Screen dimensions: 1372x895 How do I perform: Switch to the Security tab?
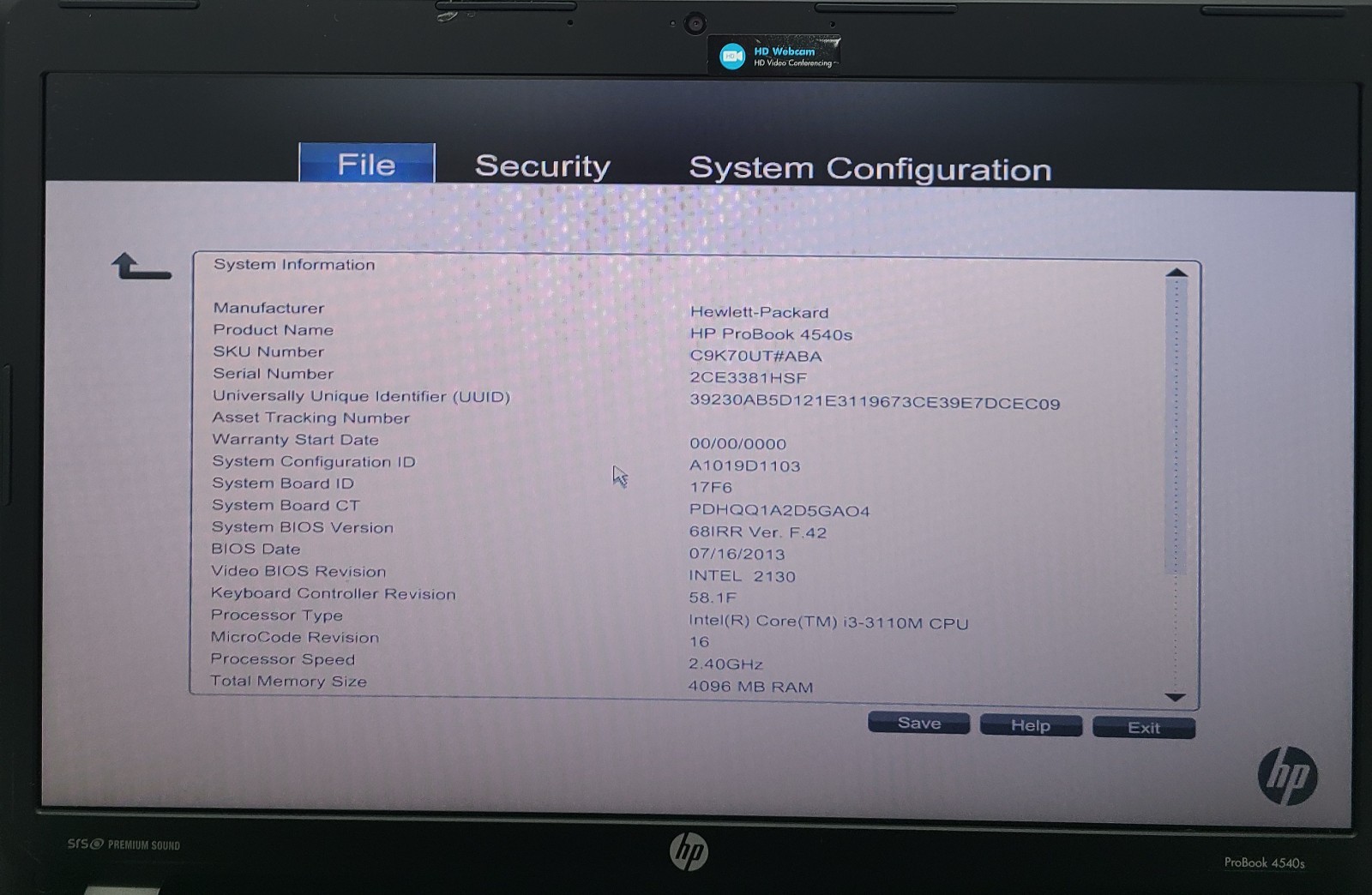[543, 165]
